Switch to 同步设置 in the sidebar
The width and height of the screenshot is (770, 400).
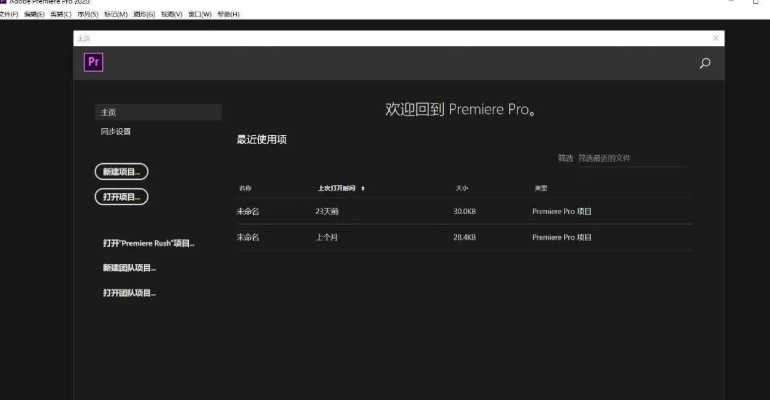[116, 131]
